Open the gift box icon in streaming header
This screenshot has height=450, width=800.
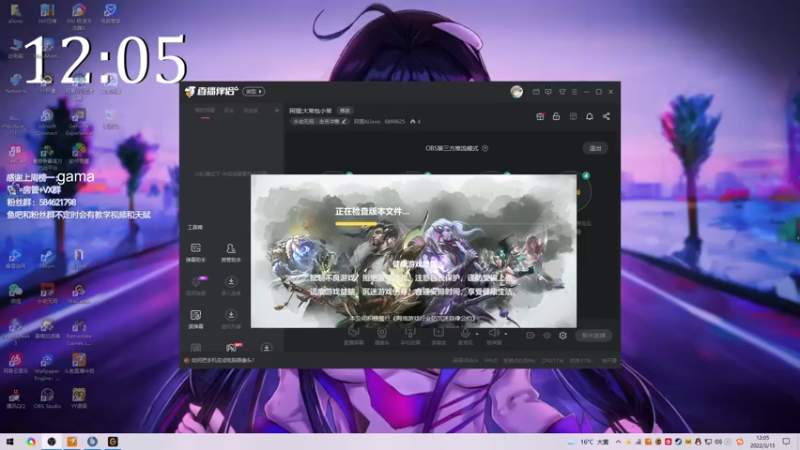point(540,116)
